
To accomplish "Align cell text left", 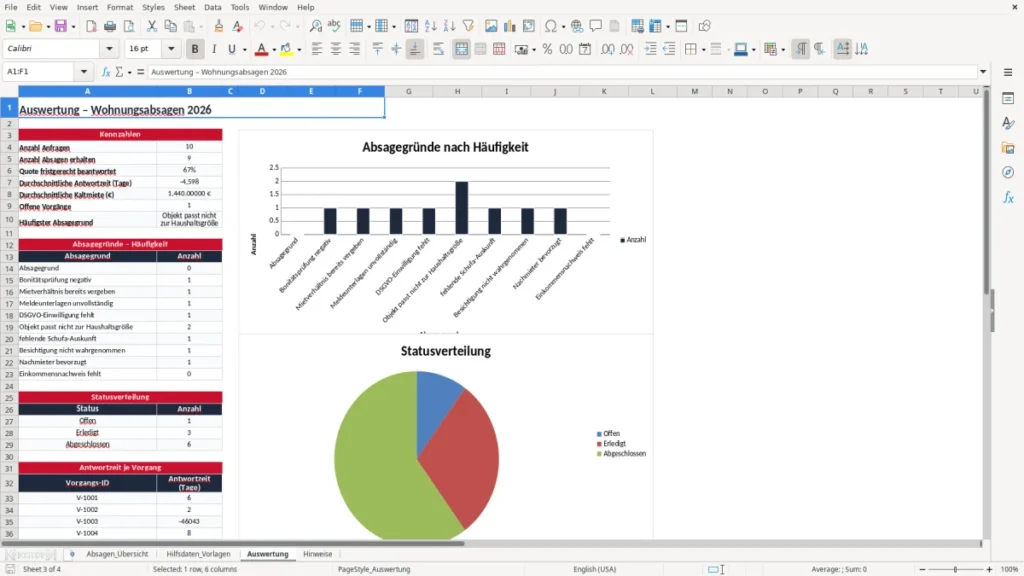I will (x=317, y=49).
